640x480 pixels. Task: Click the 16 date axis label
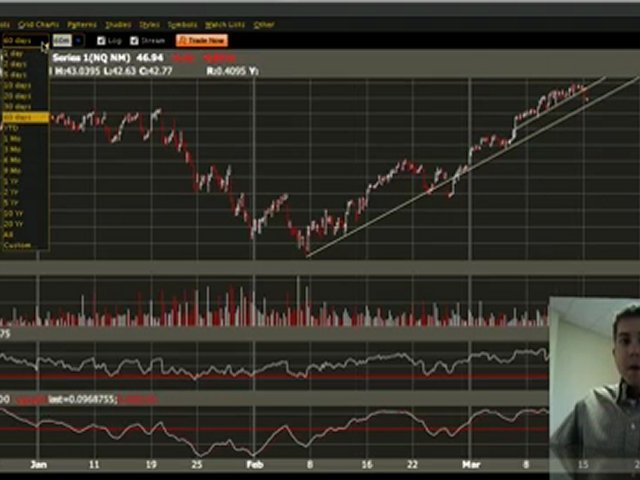pos(367,464)
